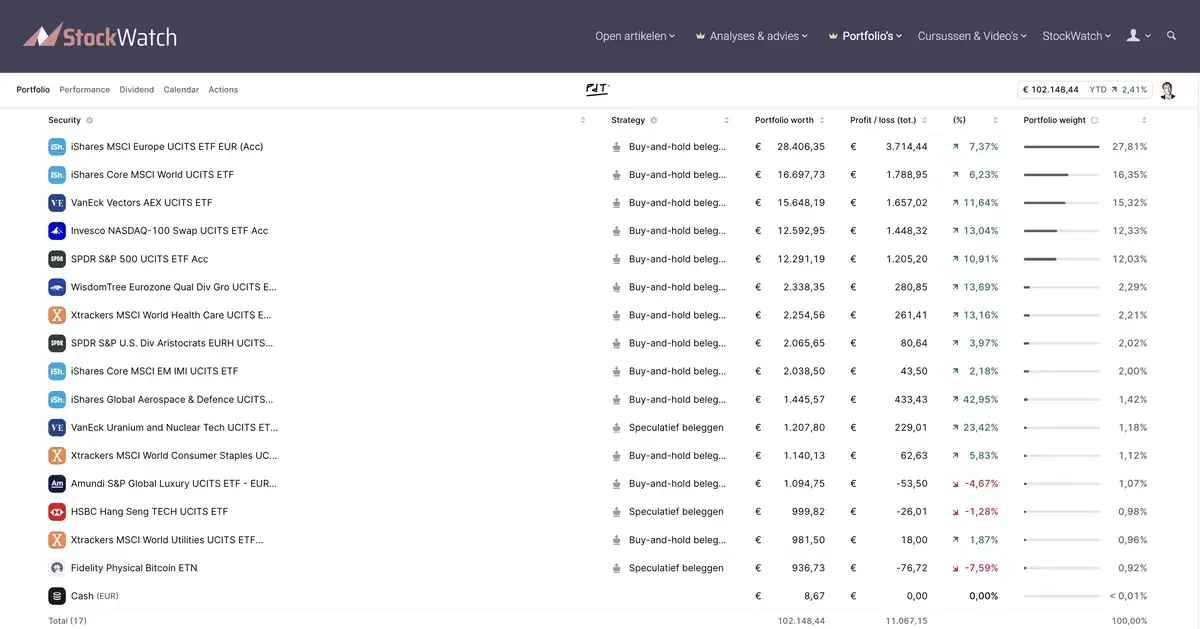Click the gear icon next to Security
Screen dimensions: 1200x629
(89, 120)
